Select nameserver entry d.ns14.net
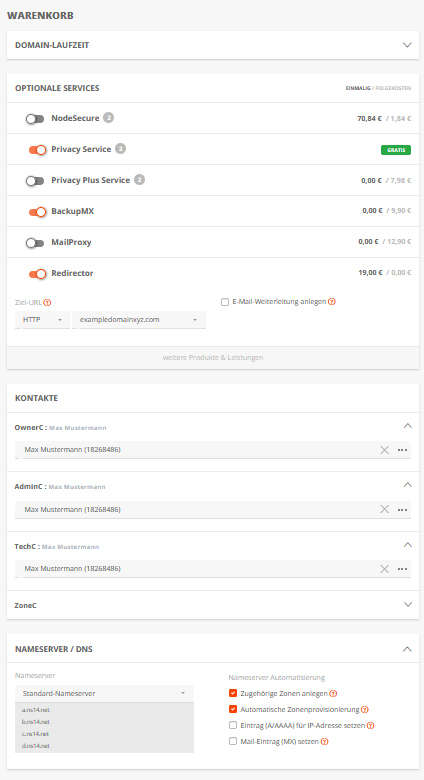The height and width of the screenshot is (780, 424). tap(36, 746)
